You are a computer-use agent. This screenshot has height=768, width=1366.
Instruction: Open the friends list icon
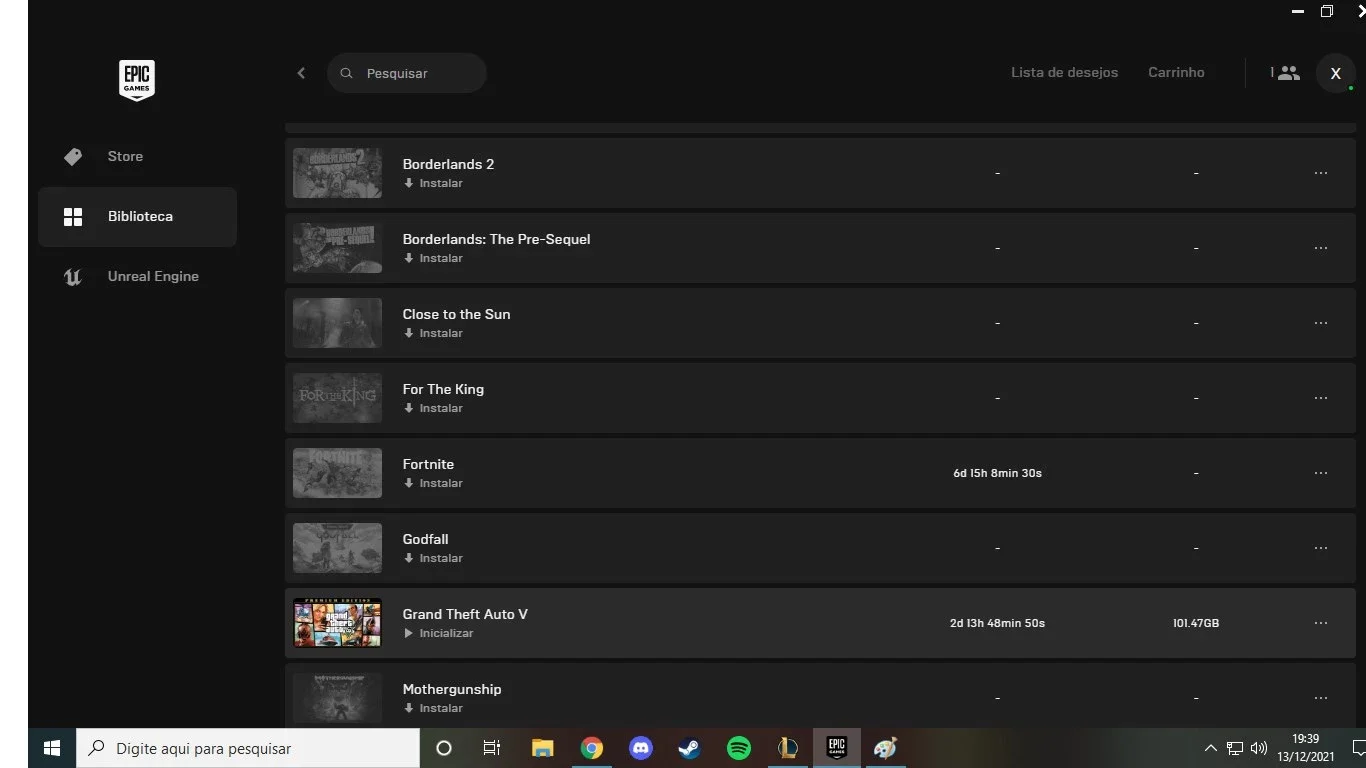pyautogui.click(x=1287, y=73)
